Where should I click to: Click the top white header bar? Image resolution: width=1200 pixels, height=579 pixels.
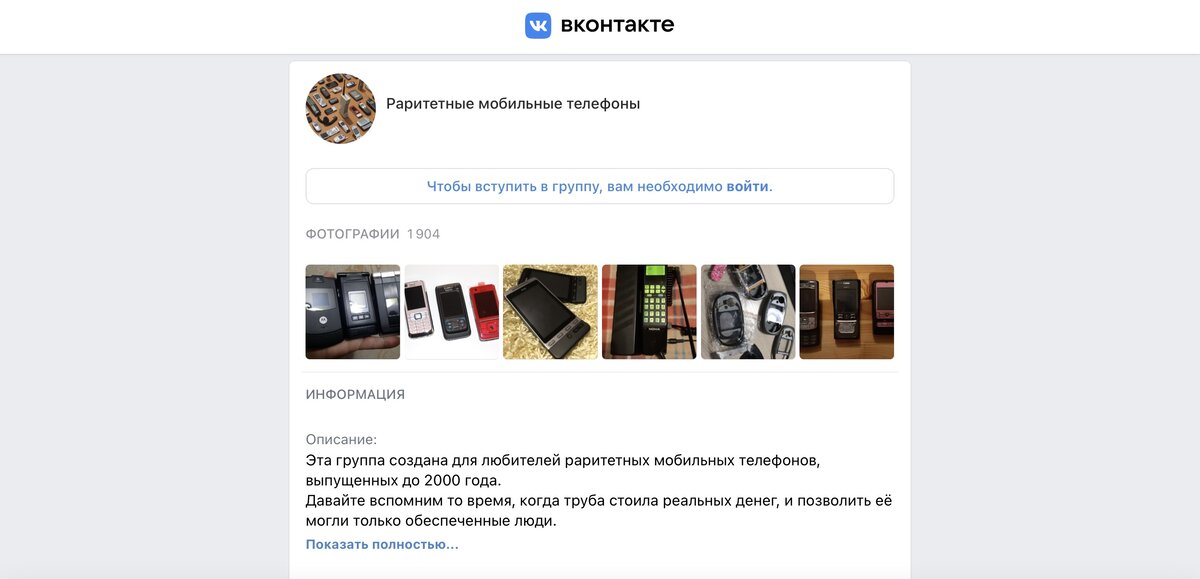tap(600, 26)
